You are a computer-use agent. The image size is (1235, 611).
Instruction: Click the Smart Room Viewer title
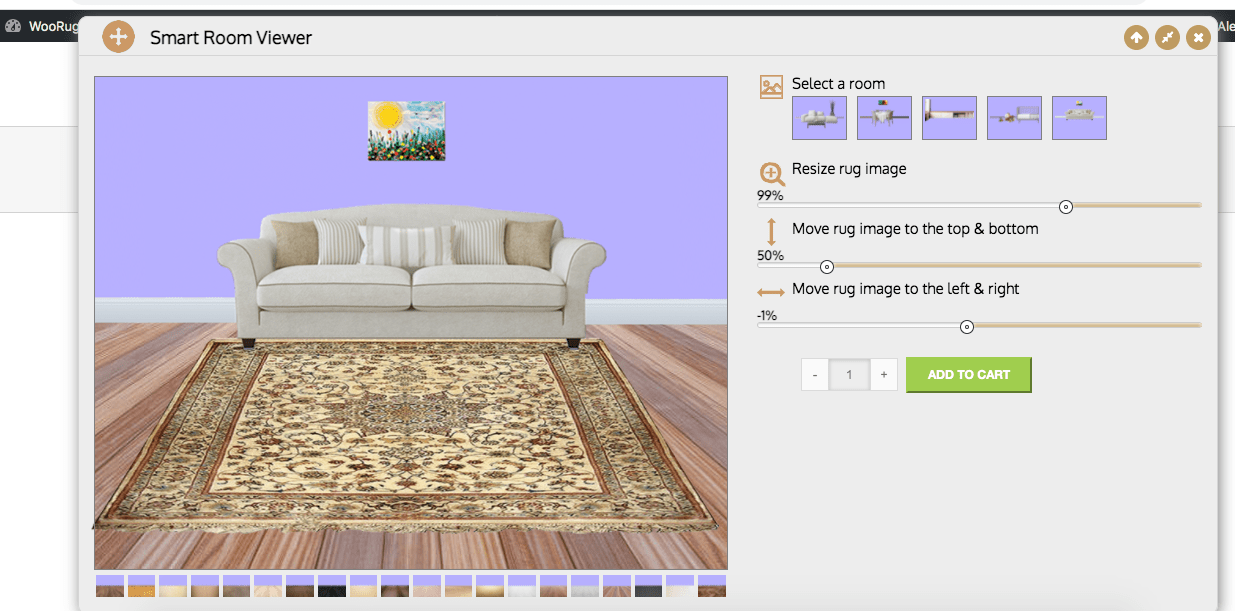click(230, 37)
